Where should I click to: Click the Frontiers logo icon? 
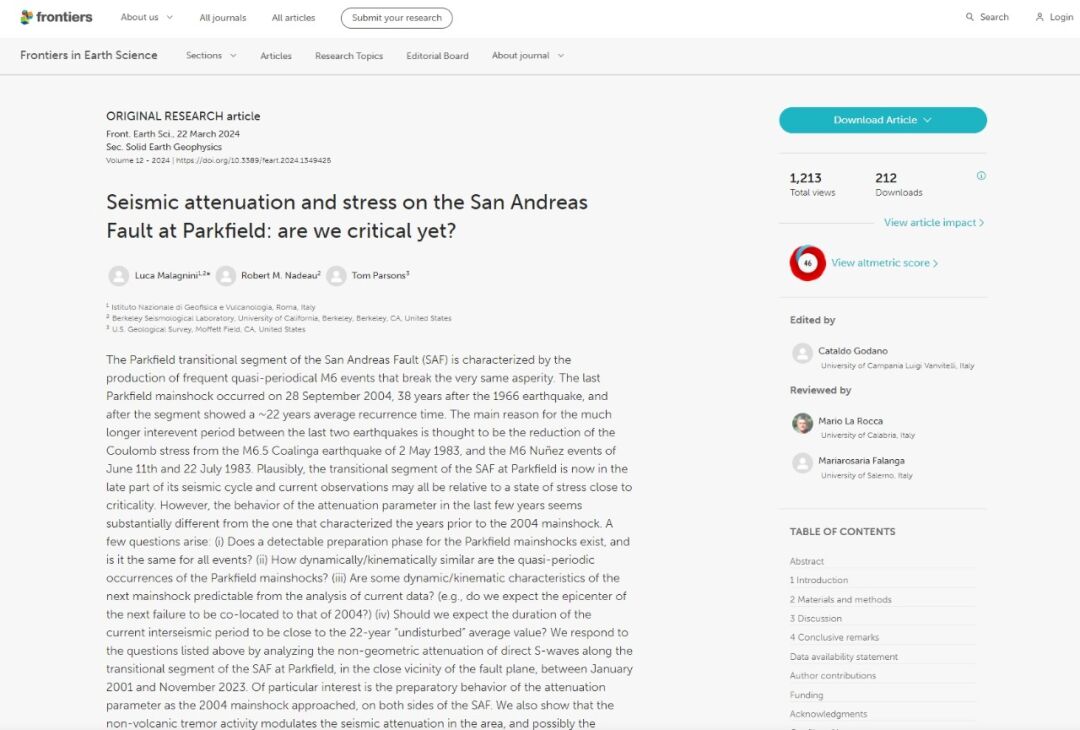(x=26, y=17)
